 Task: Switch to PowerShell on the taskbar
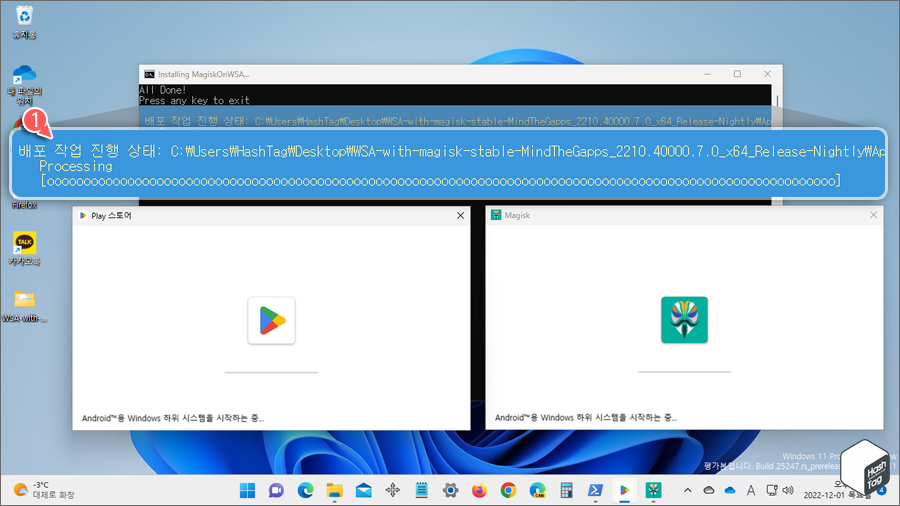595,491
